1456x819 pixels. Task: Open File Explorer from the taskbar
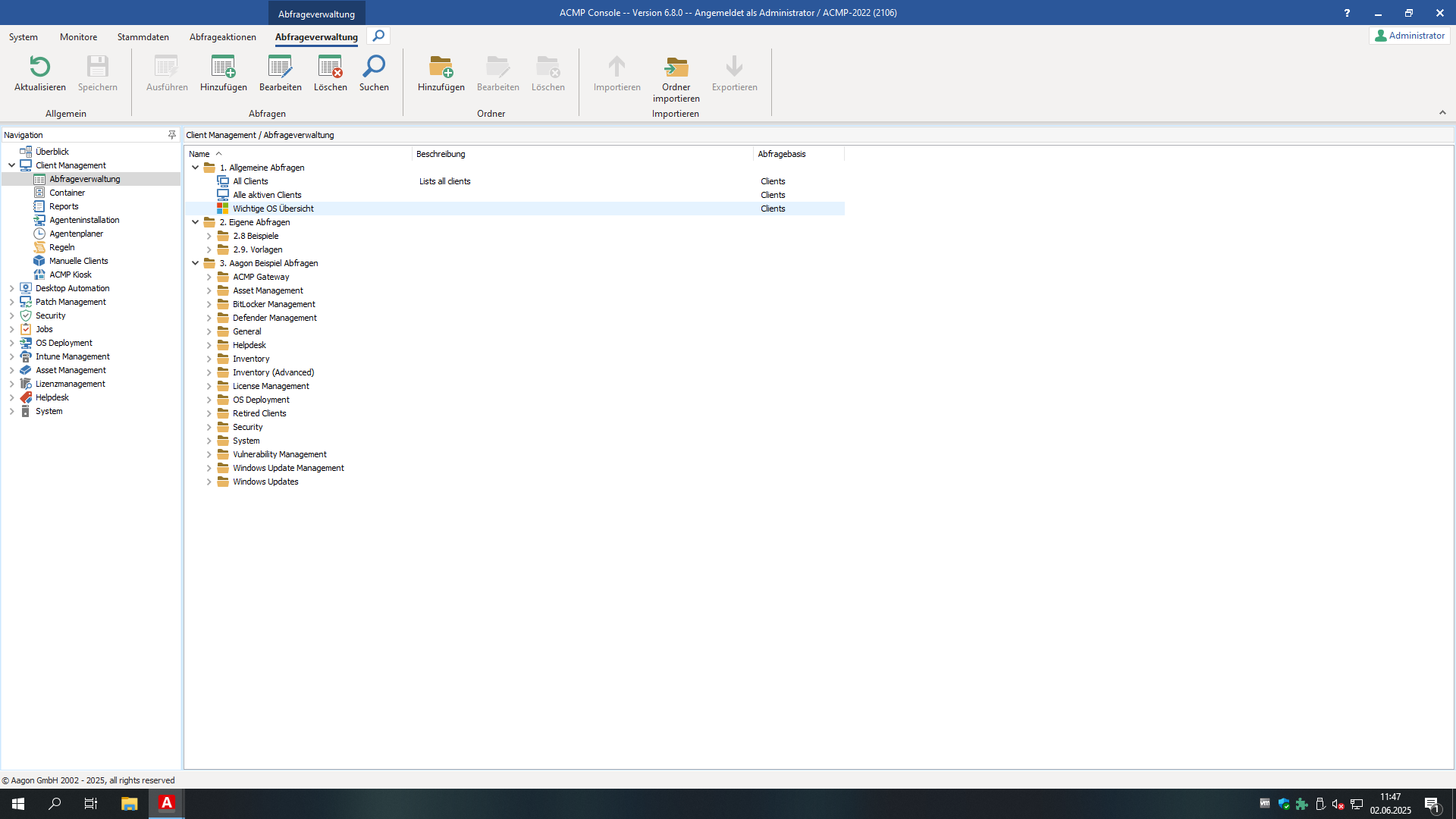pos(129,804)
